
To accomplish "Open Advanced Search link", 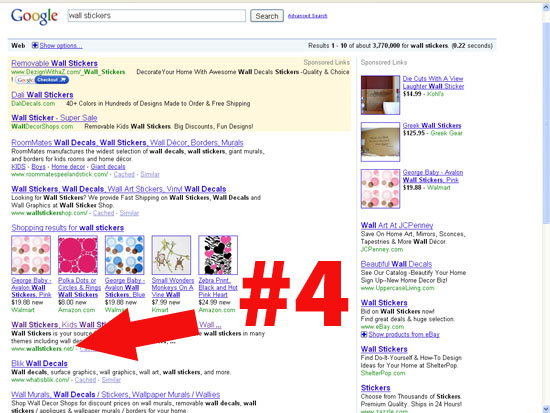I will click(308, 16).
